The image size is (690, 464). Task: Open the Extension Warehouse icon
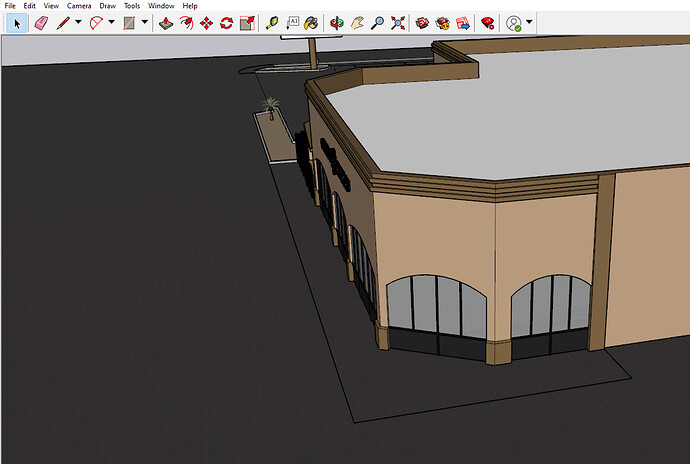point(443,23)
